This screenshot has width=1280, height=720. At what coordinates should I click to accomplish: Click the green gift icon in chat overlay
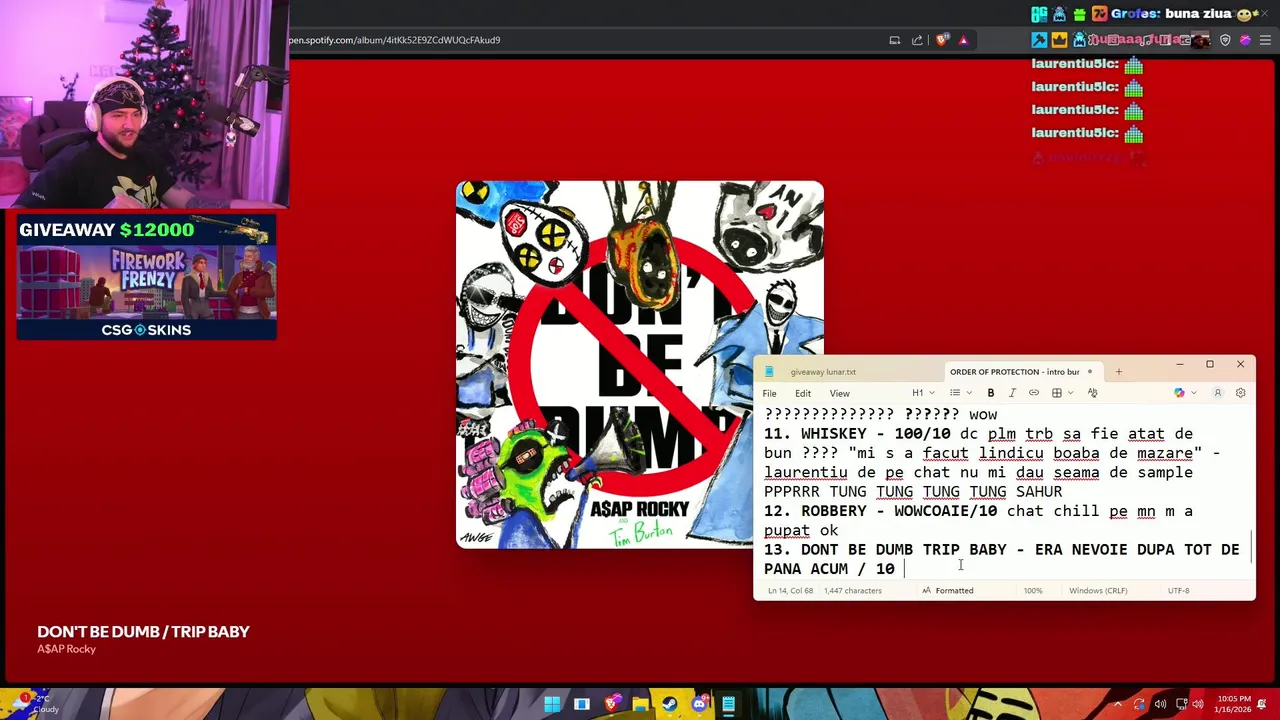pos(1079,14)
